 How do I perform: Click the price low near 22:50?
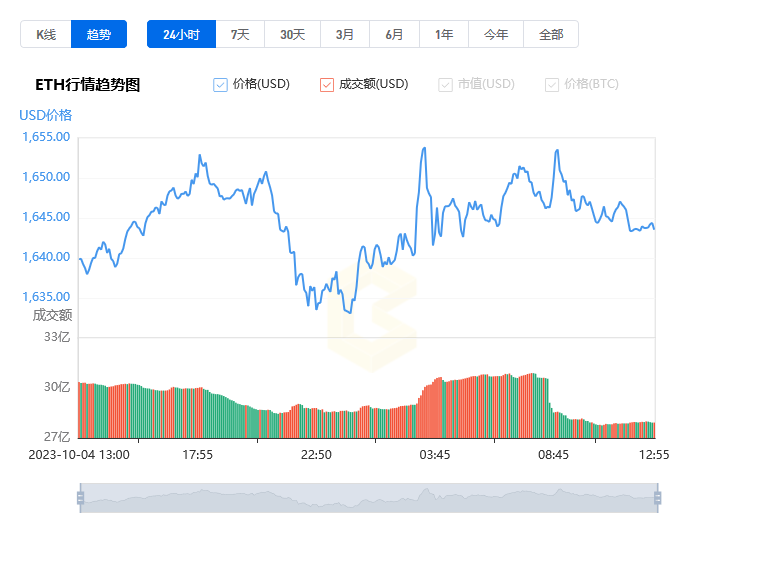(316, 308)
